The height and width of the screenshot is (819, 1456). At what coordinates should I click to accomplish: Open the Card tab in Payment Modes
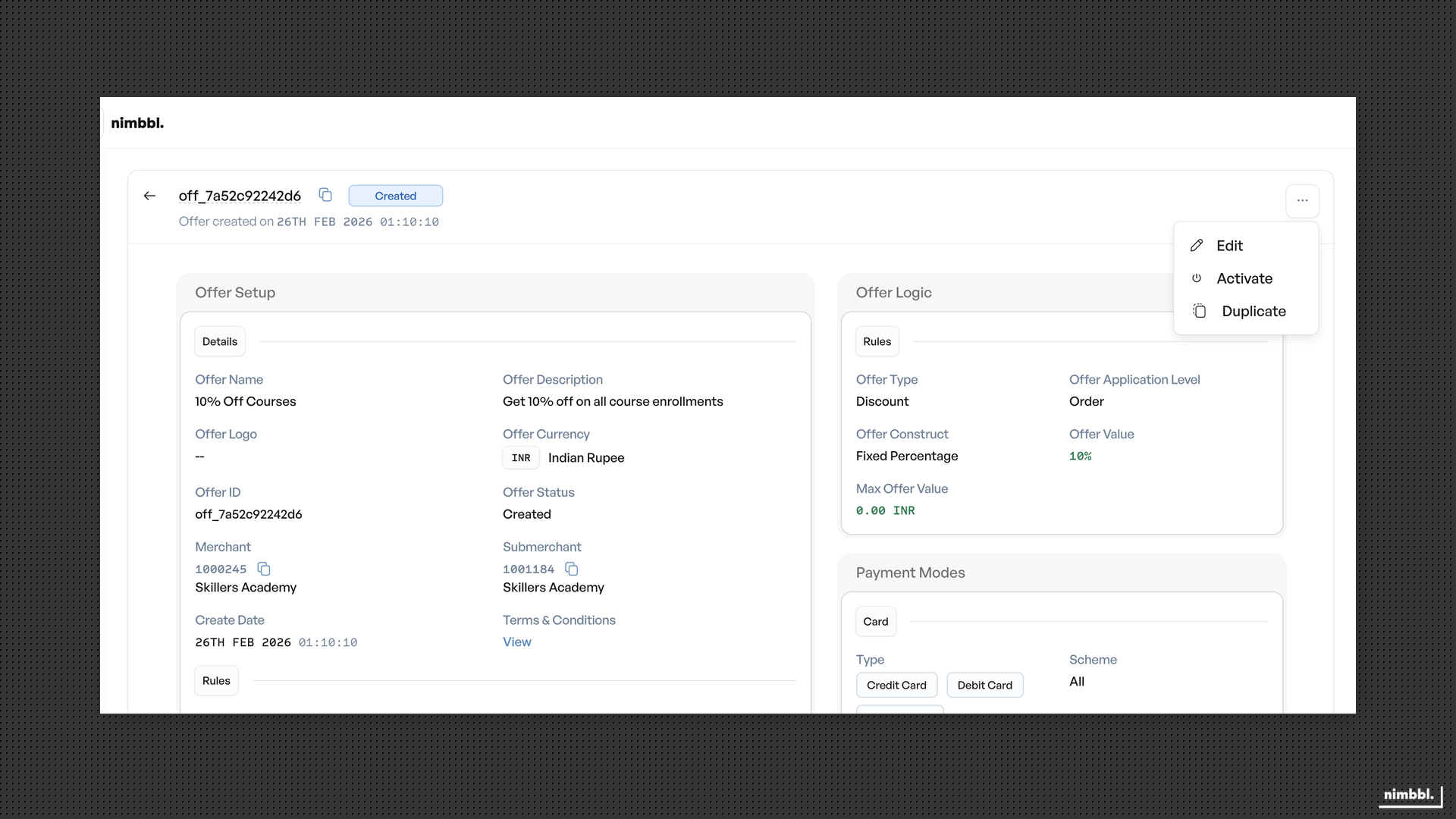pyautogui.click(x=876, y=621)
